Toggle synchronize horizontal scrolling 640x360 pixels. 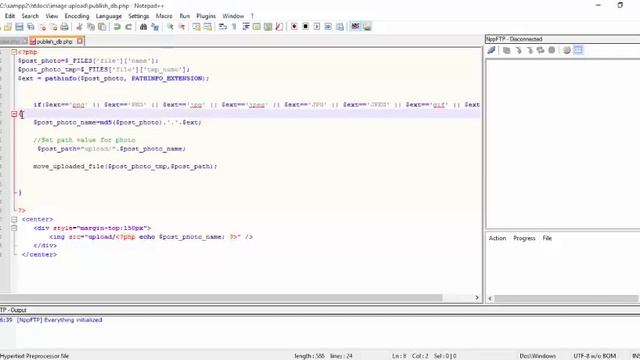[x=208, y=27]
